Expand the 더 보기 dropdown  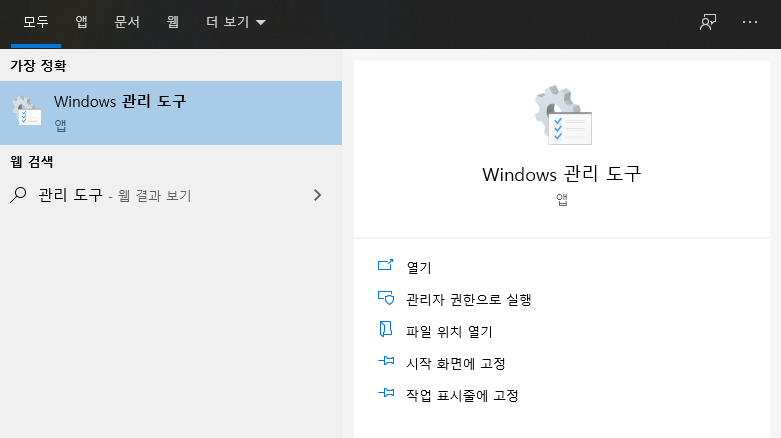click(236, 22)
